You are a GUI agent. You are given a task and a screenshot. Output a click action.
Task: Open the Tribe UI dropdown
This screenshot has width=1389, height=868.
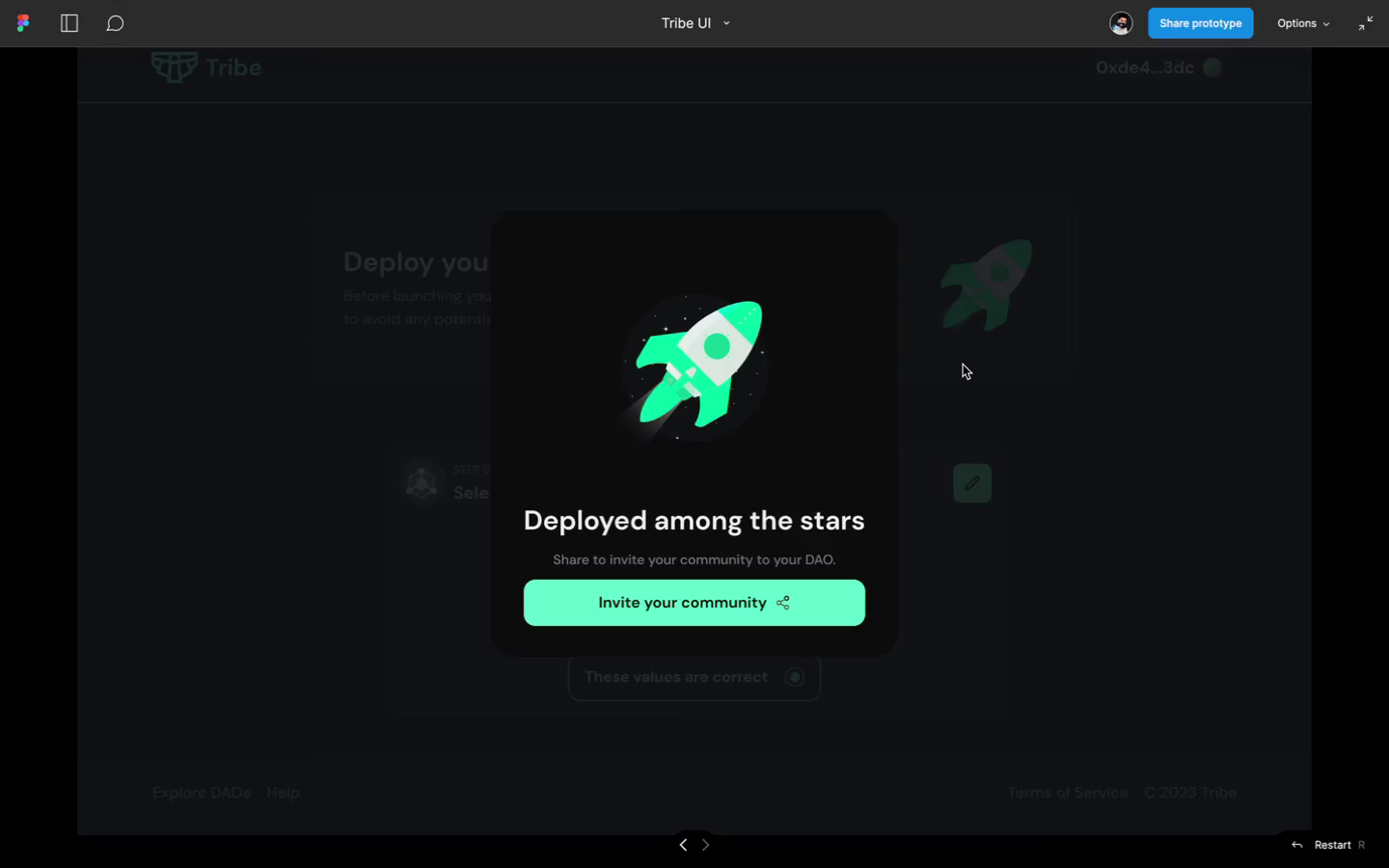pyautogui.click(x=694, y=22)
